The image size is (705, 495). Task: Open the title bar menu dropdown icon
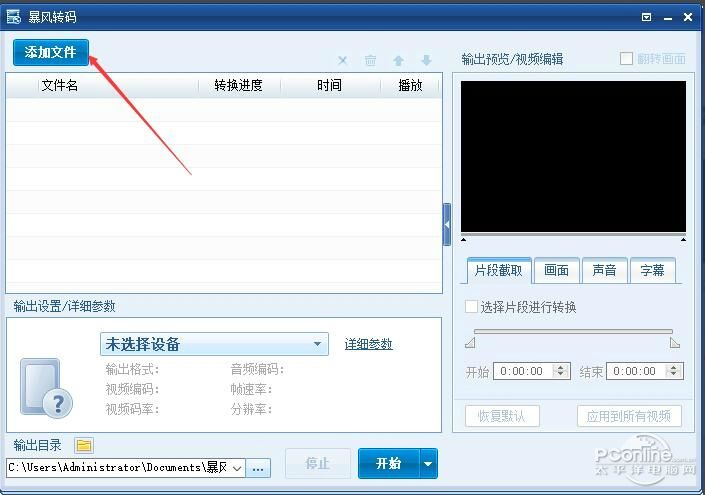pyautogui.click(x=647, y=18)
